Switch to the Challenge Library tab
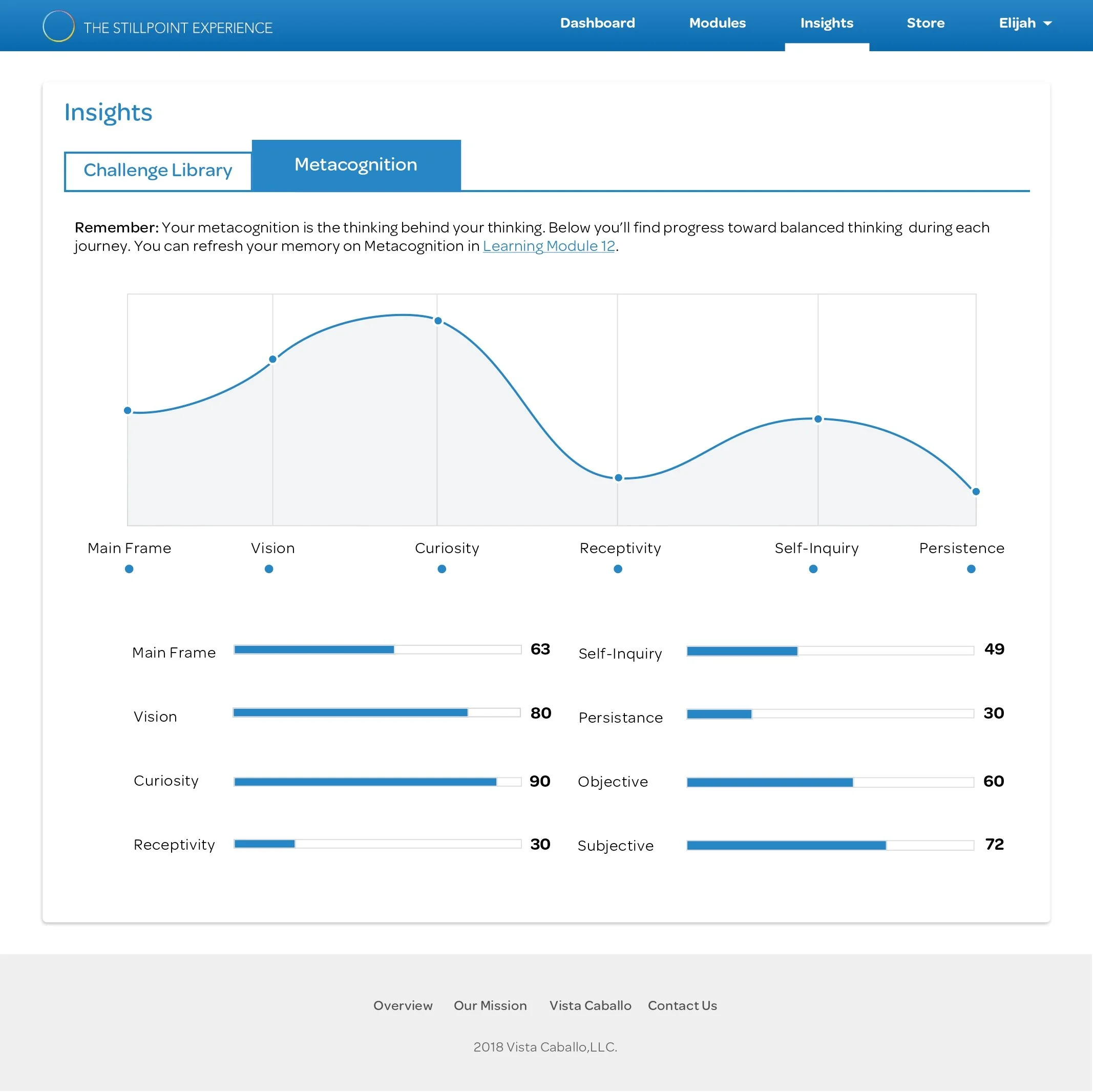The image size is (1093, 1092). pyautogui.click(x=158, y=171)
